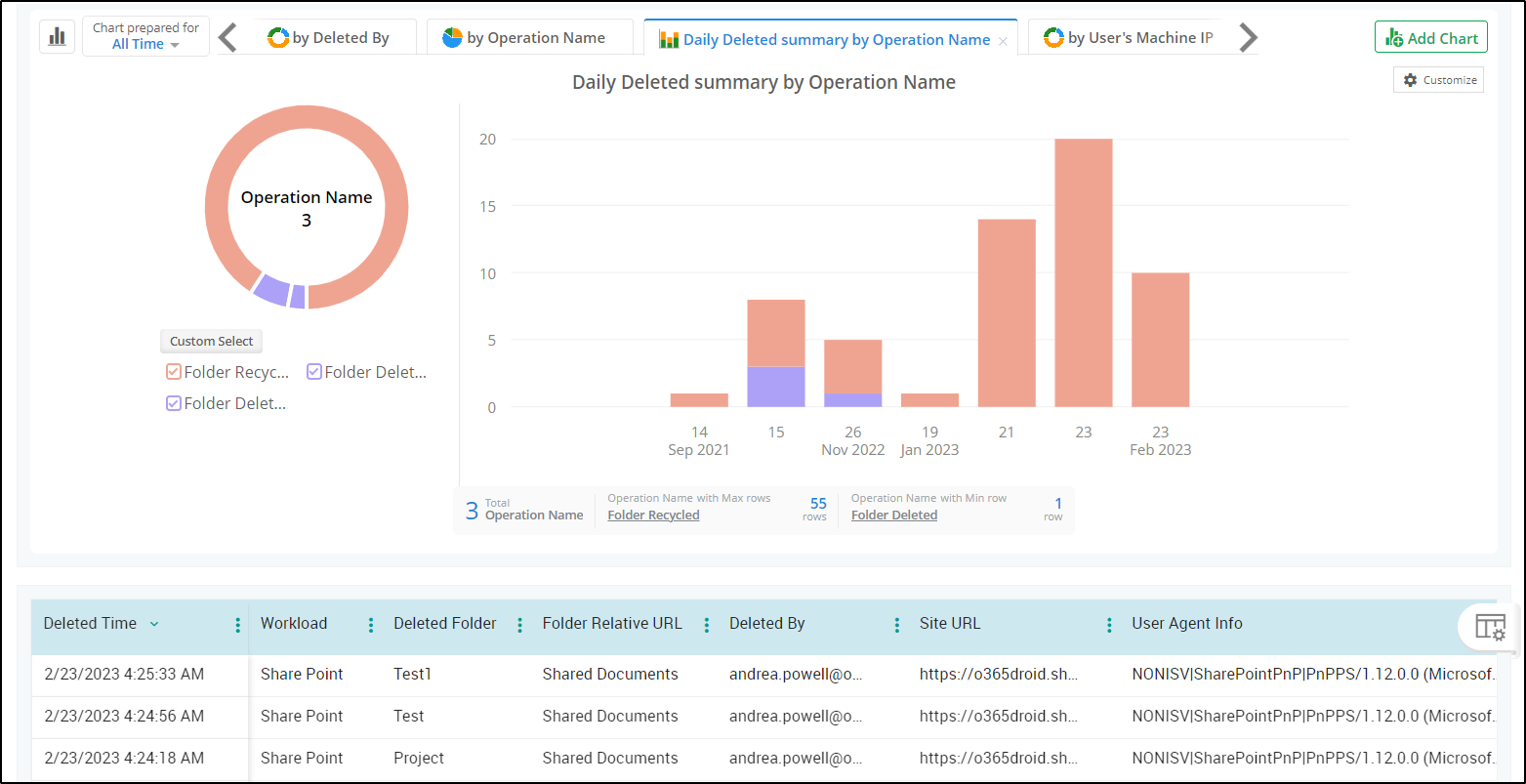Open the table column settings icon
This screenshot has height=784, width=1526.
tap(1490, 627)
